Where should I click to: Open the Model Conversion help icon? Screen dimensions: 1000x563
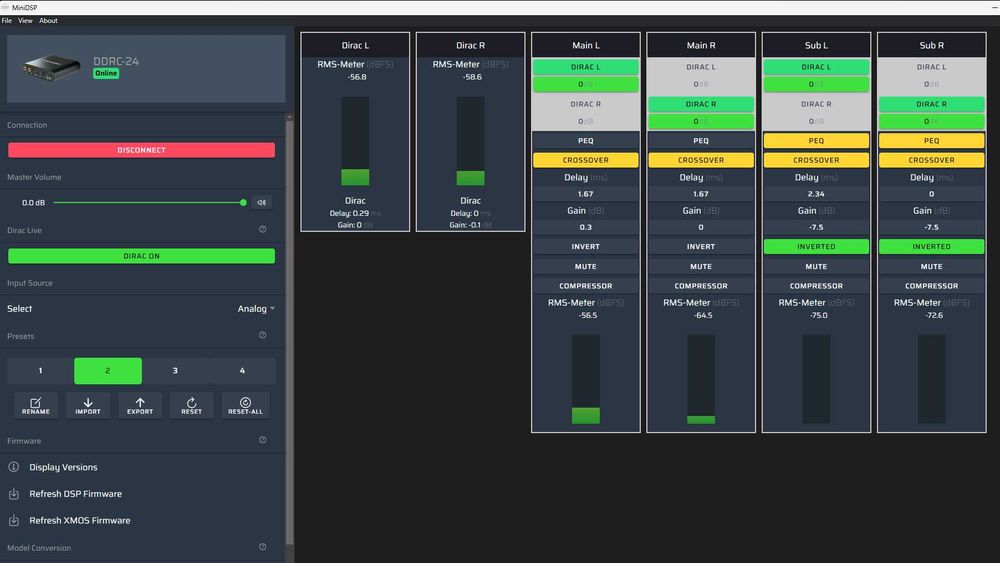click(x=263, y=547)
